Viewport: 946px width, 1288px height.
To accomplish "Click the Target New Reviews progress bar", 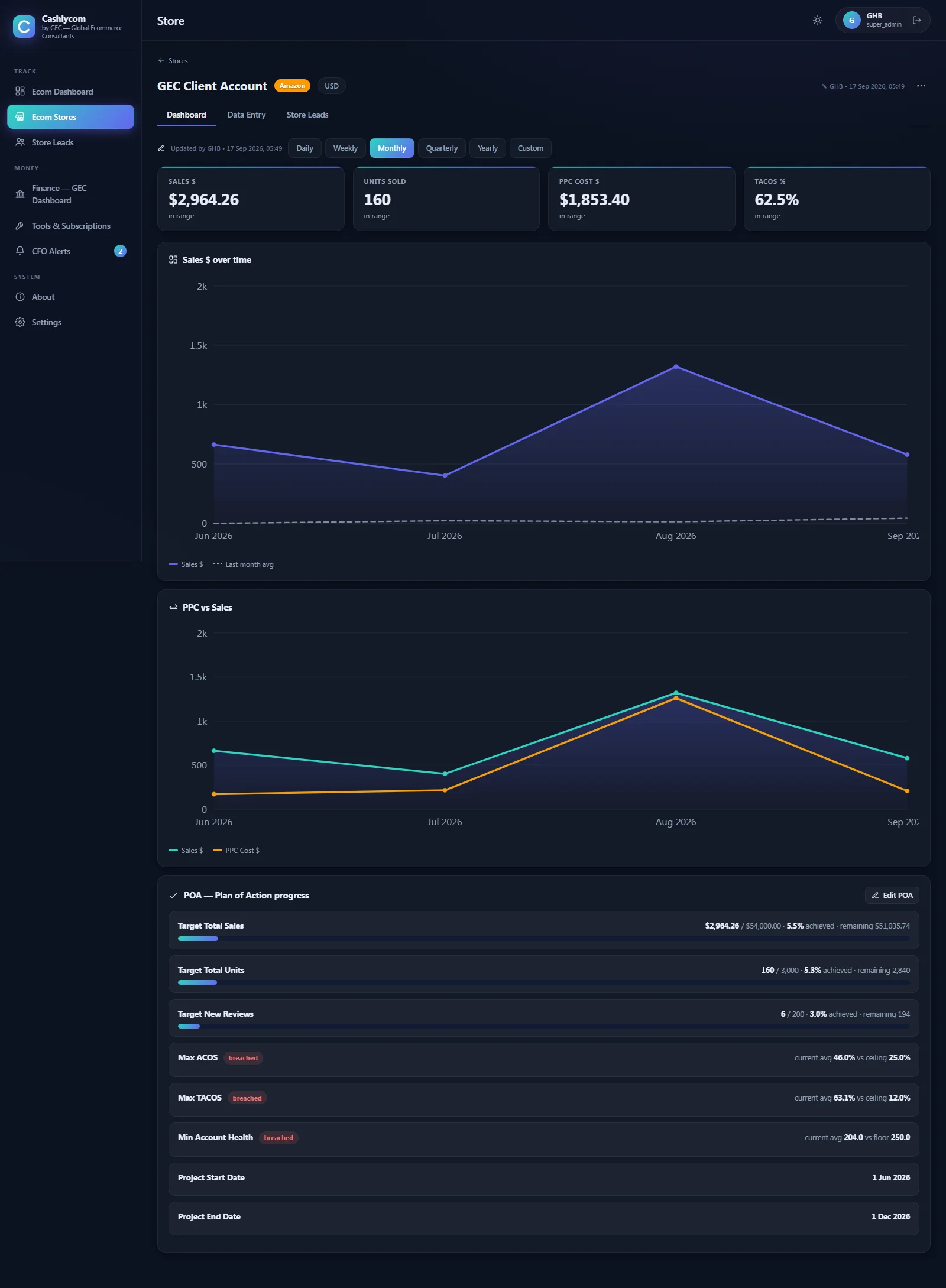I will tap(544, 1026).
